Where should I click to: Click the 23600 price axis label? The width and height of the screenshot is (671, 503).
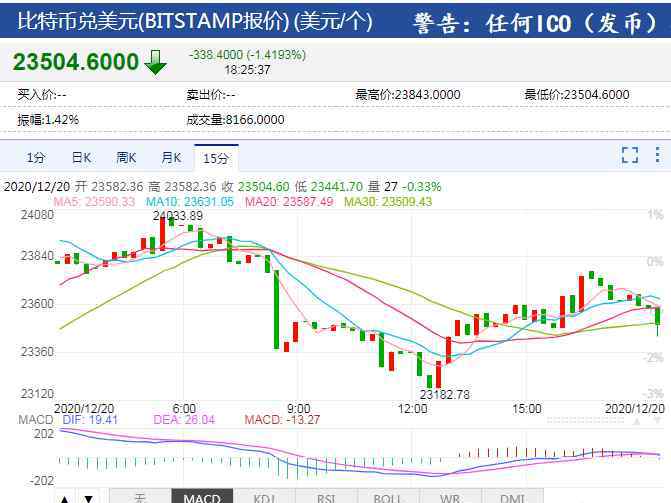coord(38,304)
